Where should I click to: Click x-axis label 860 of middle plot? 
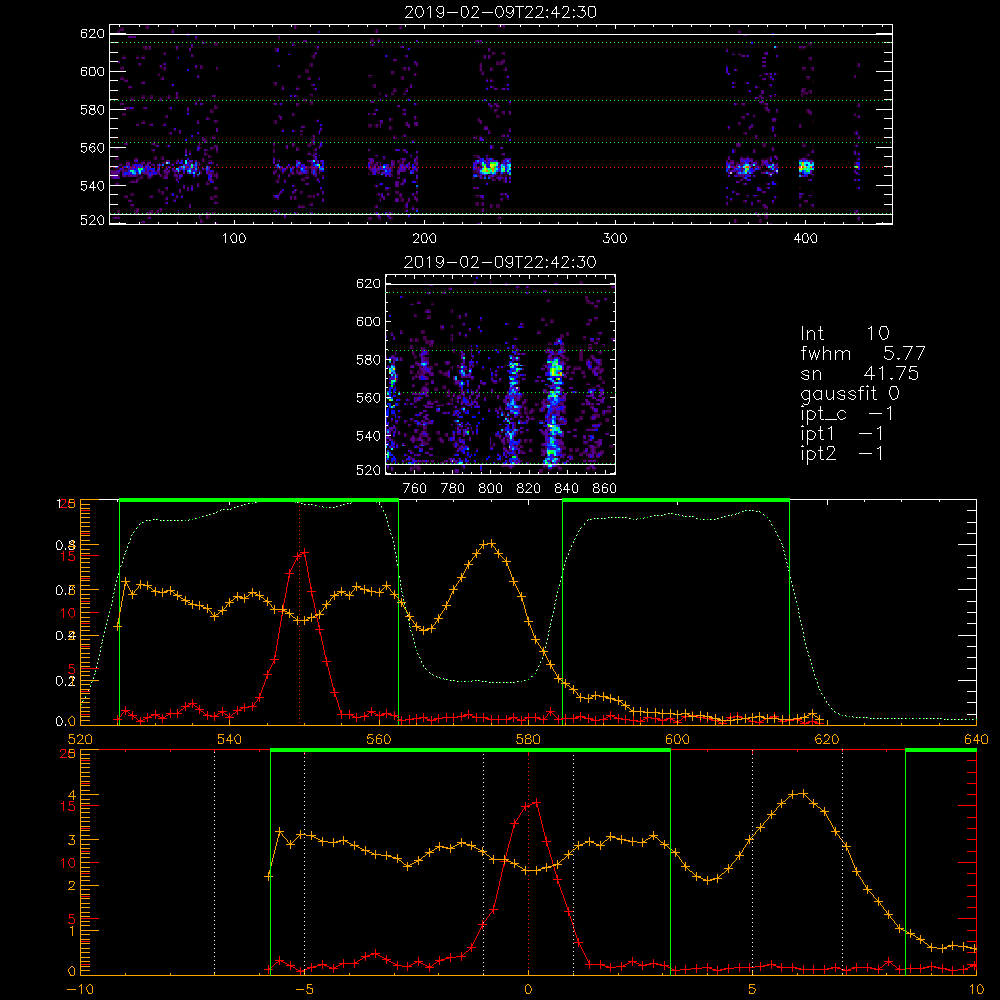tap(605, 489)
